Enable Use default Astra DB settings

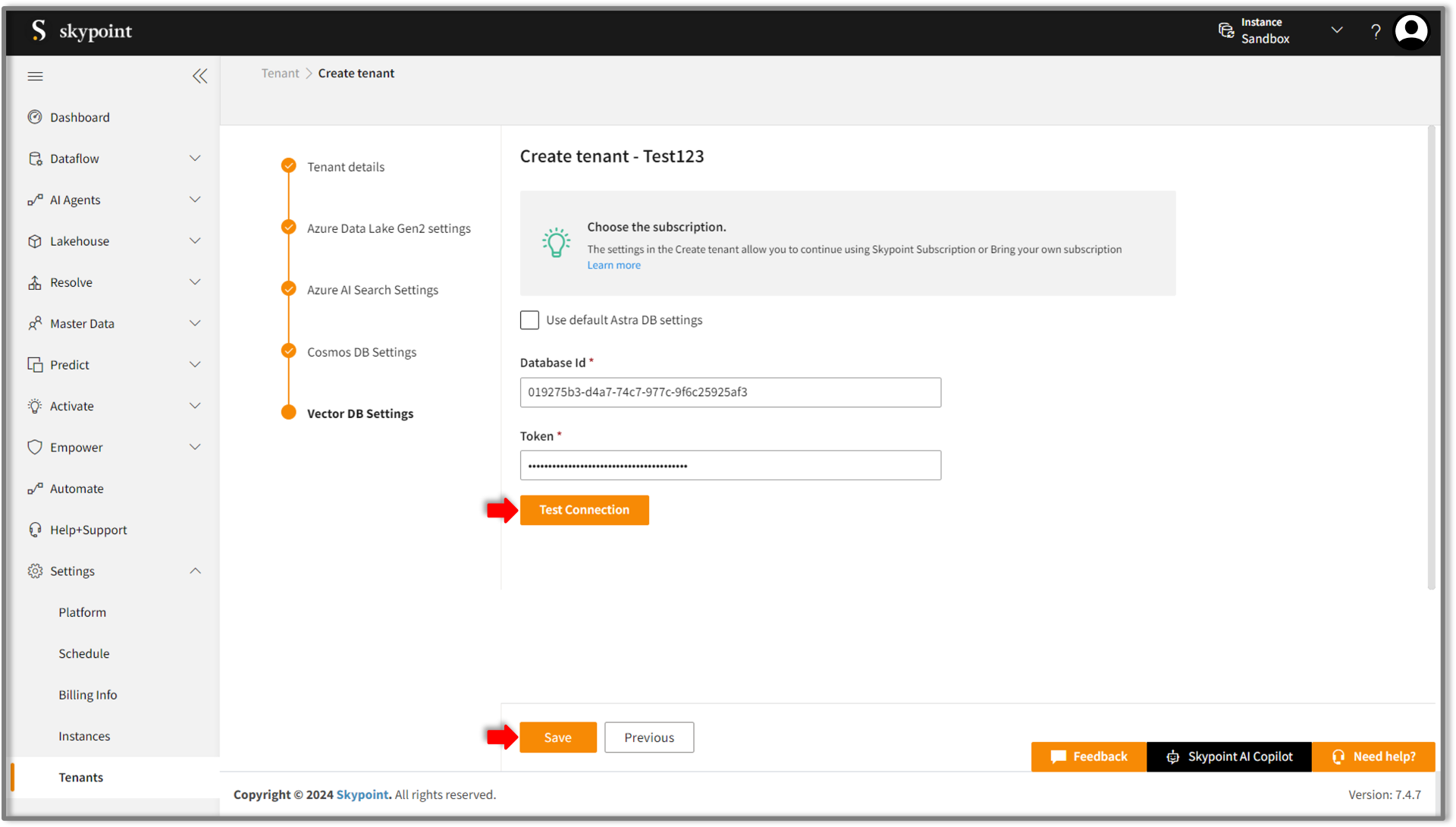[x=529, y=319]
